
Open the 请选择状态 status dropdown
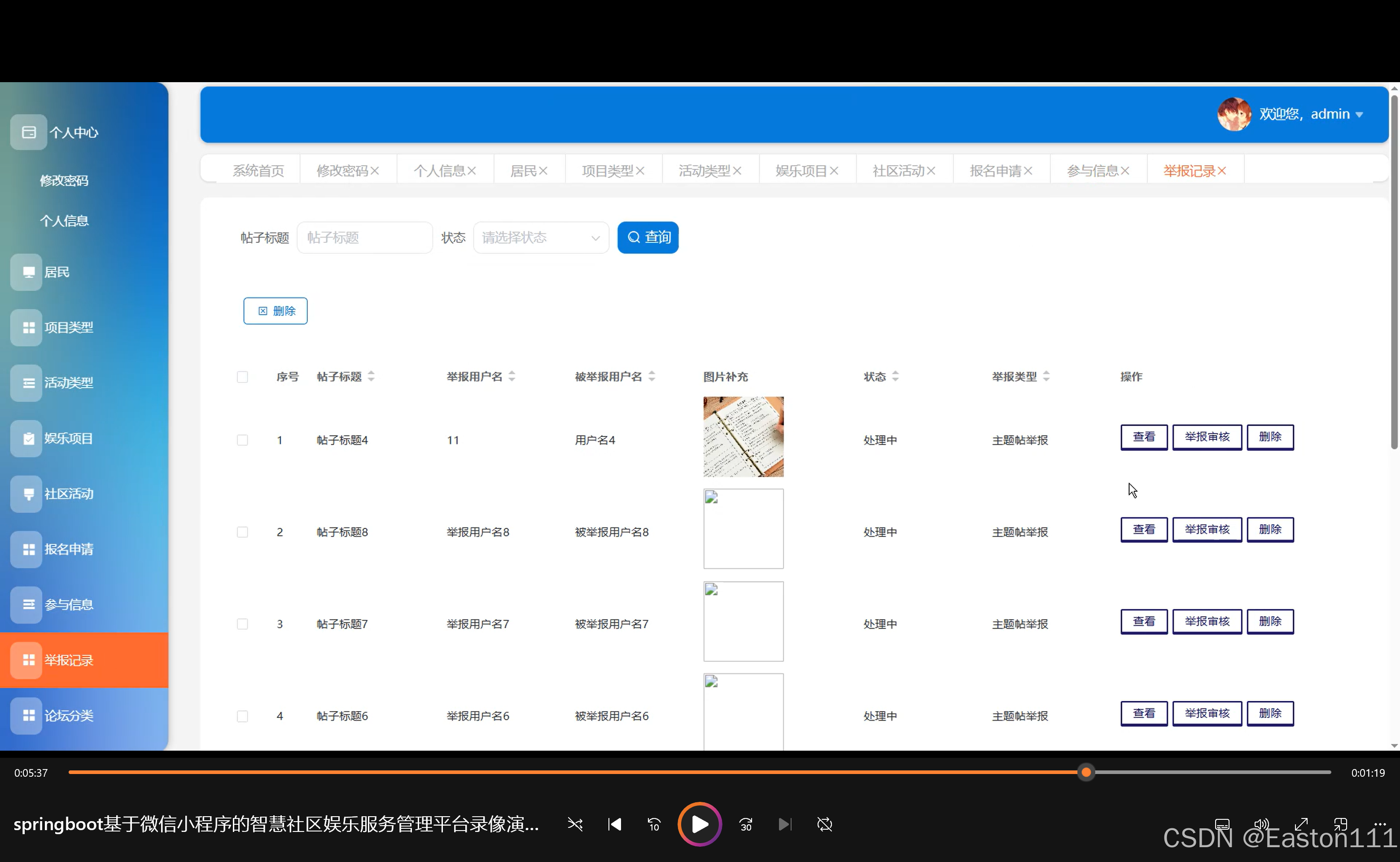(x=541, y=238)
